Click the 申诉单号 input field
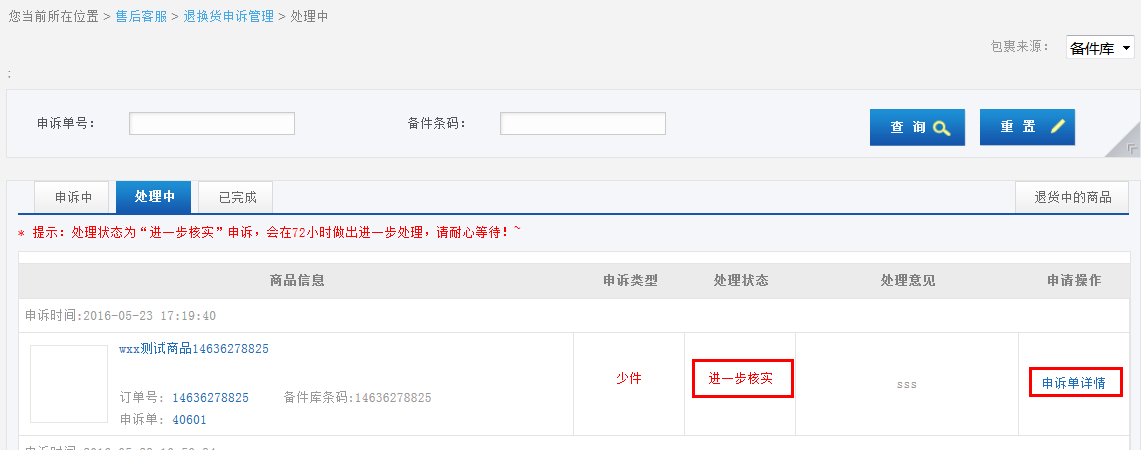 [212, 124]
